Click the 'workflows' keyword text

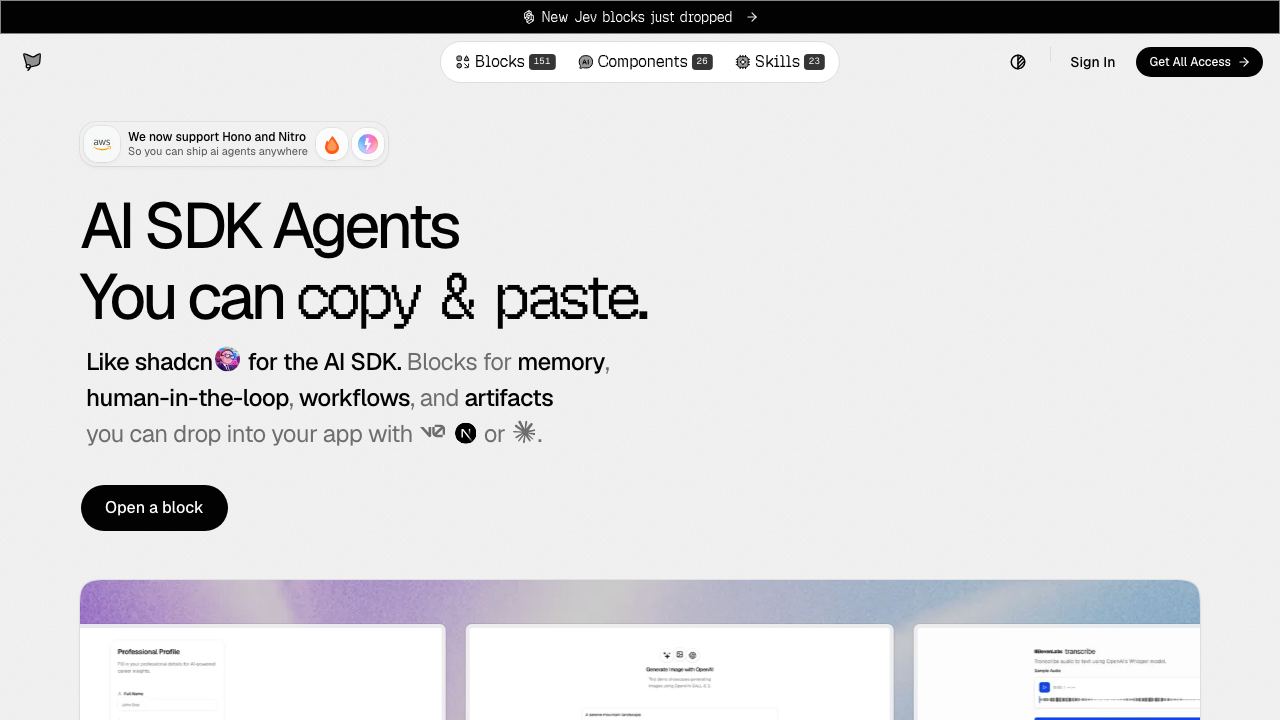[x=354, y=398]
